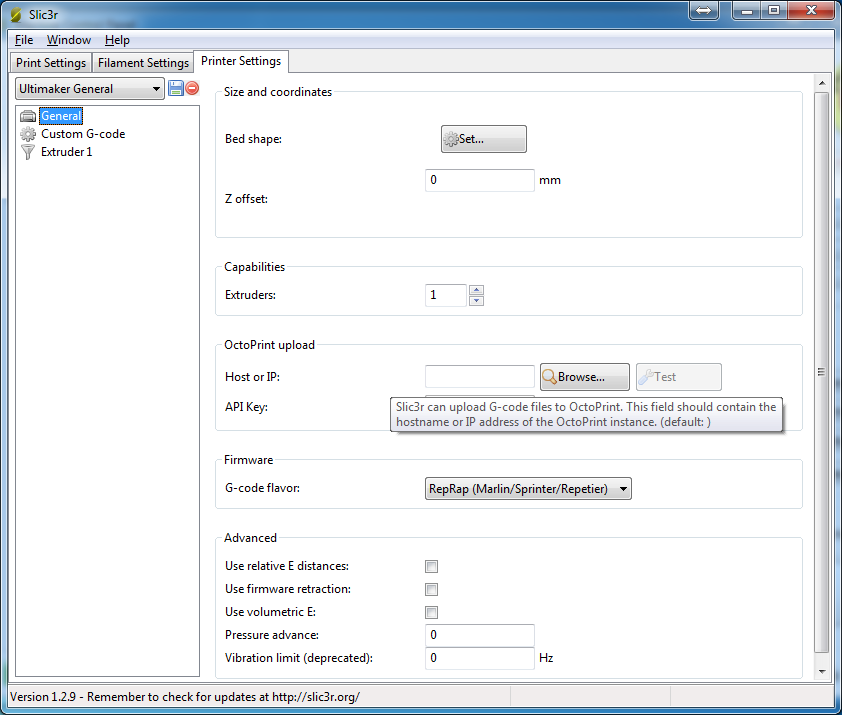Screen dimensions: 842x715
Task: Select the Printer Settings tab
Action: coord(241,61)
